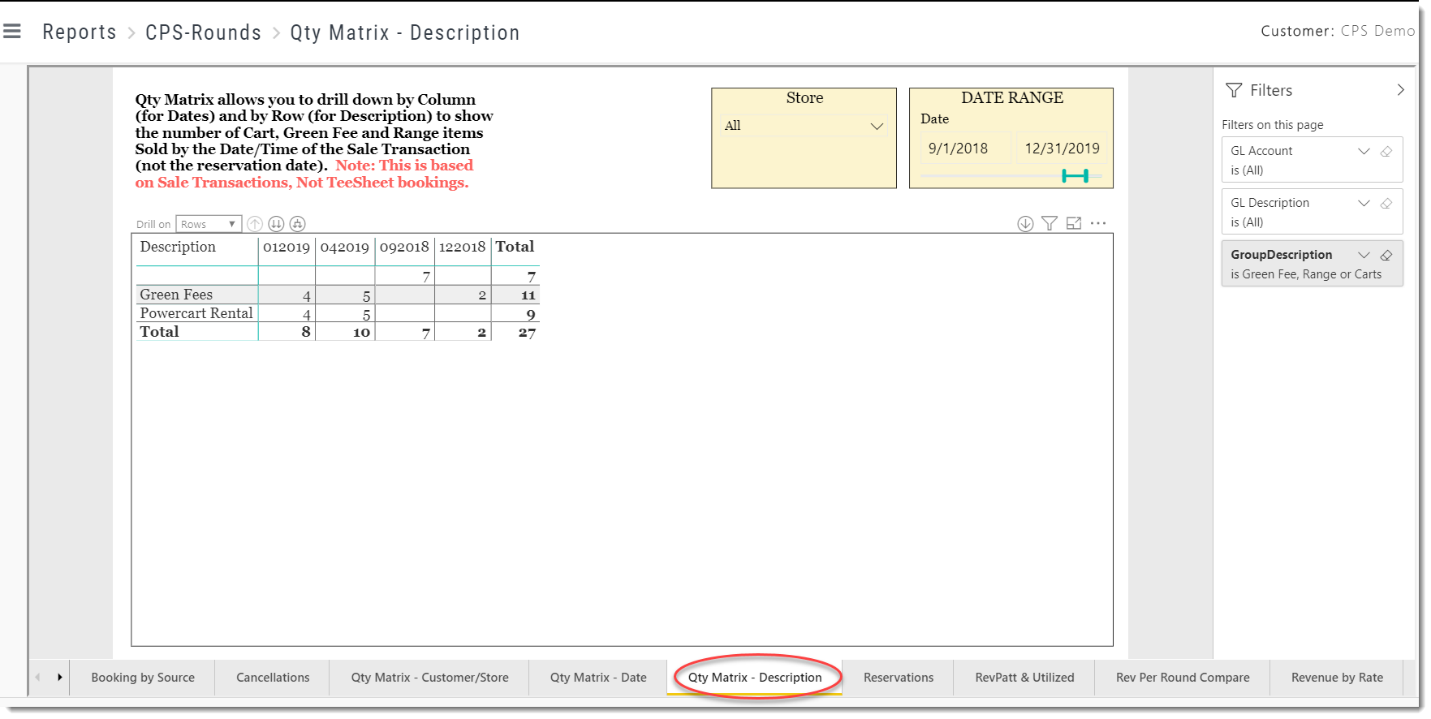
Task: Open focus mode for the matrix
Action: click(x=1074, y=224)
